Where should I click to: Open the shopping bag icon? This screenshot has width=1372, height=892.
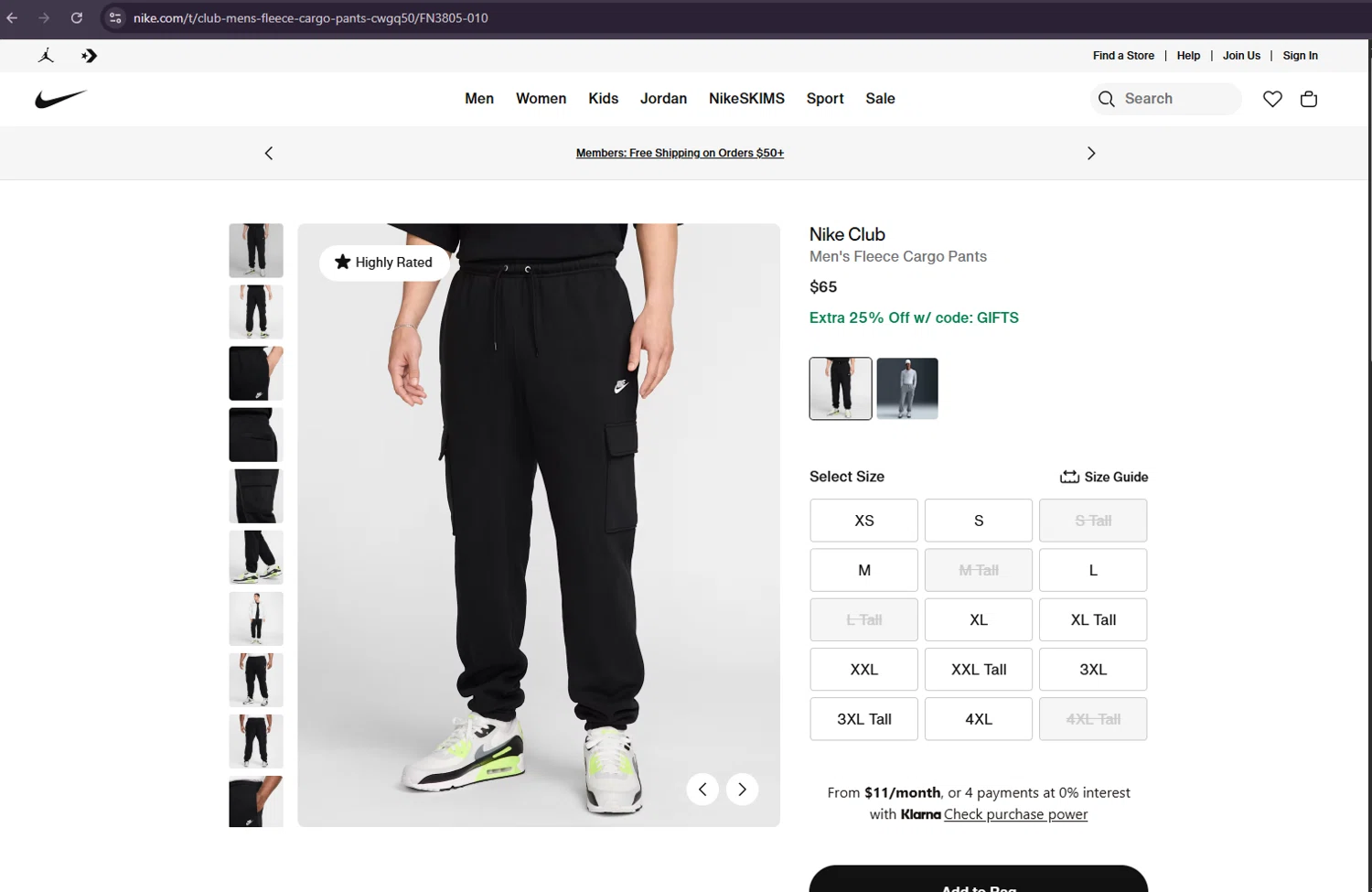[1309, 99]
